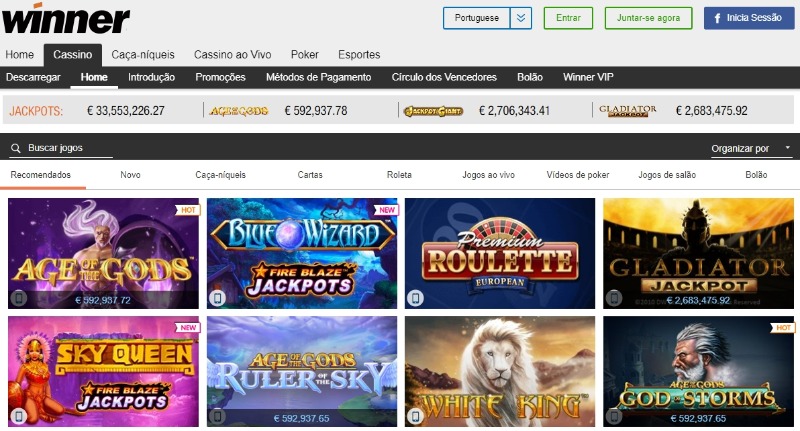Open the White King game thumbnail
The image size is (800, 431).
pyautogui.click(x=500, y=371)
